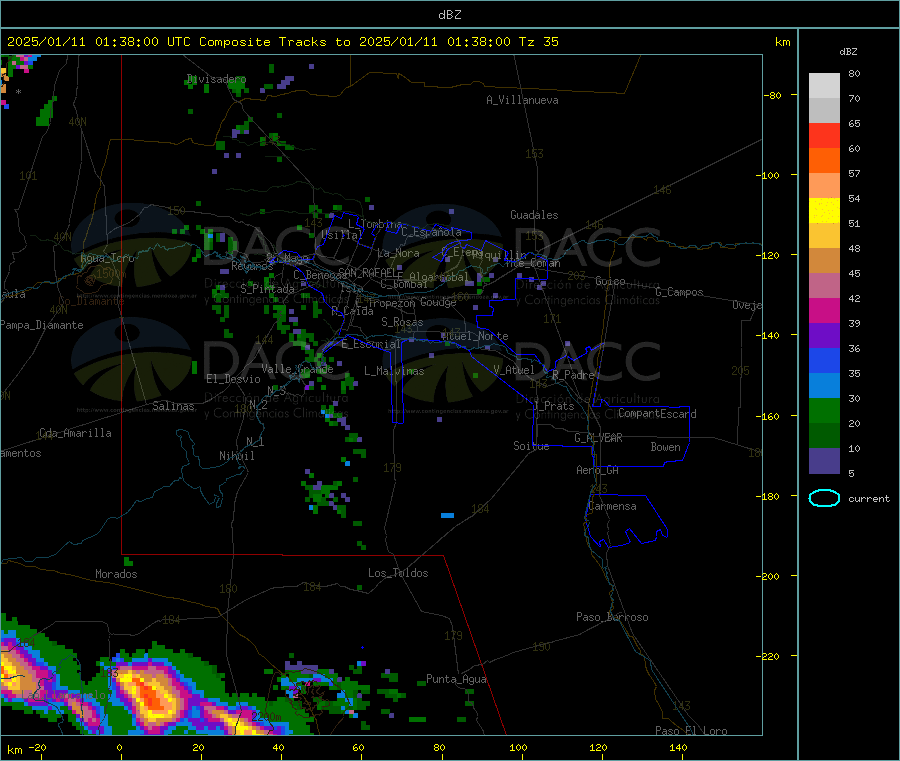Click the S_Rosas map label

point(402,322)
